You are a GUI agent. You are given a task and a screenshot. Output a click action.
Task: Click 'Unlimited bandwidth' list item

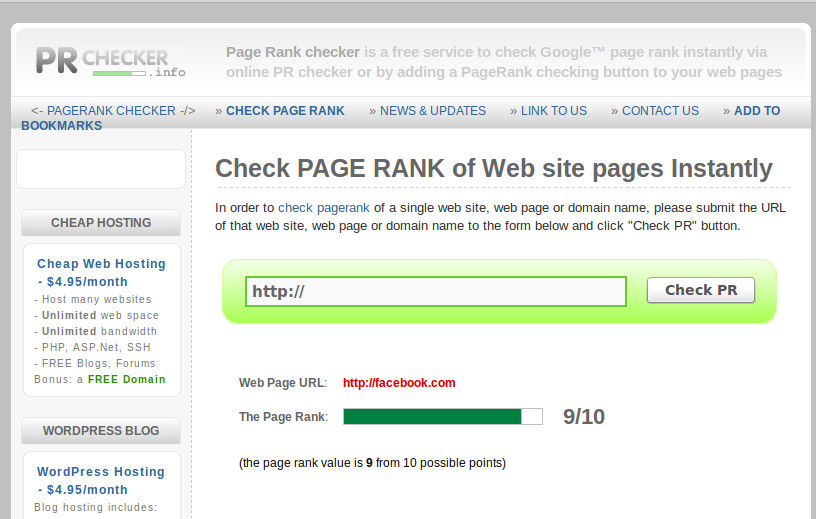(95, 331)
